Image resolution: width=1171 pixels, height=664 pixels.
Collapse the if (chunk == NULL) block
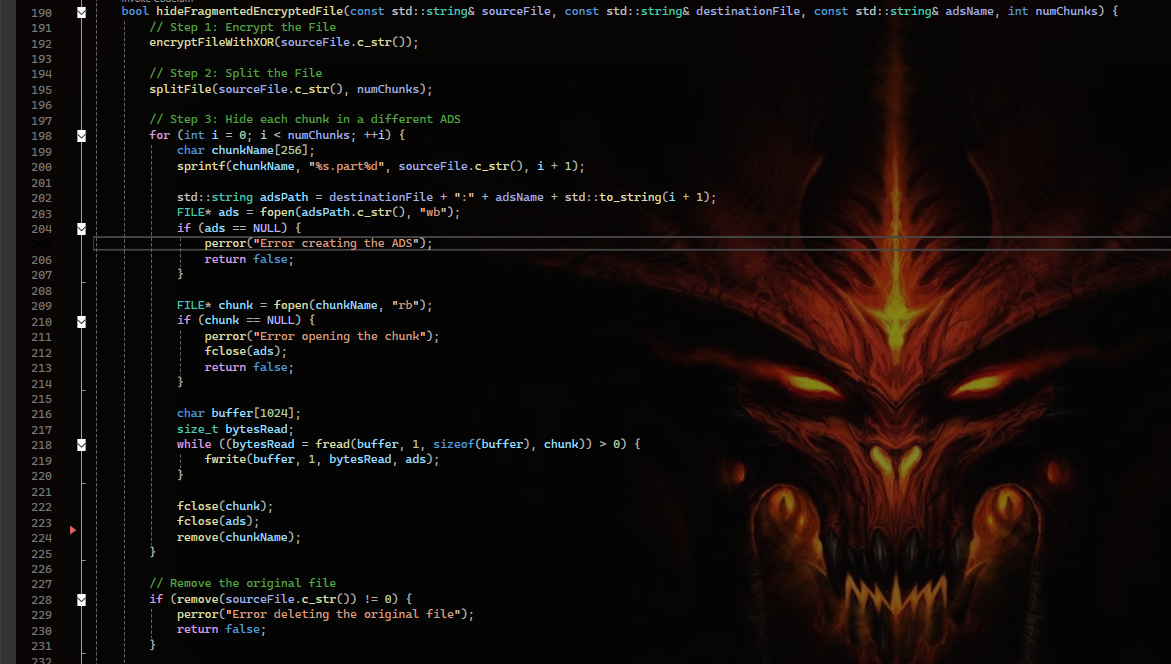(81, 320)
